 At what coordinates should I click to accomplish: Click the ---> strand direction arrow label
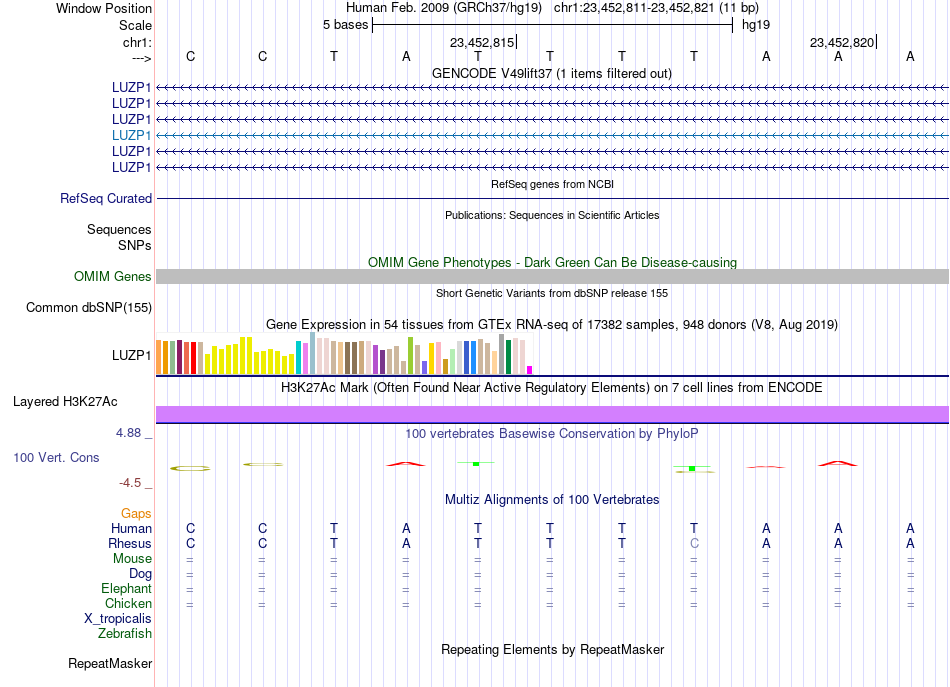point(141,58)
